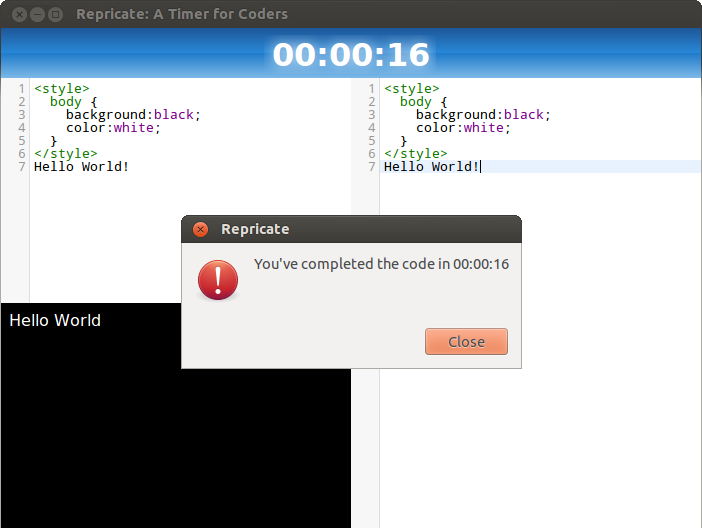Click the red exclamation alert icon

[218, 280]
